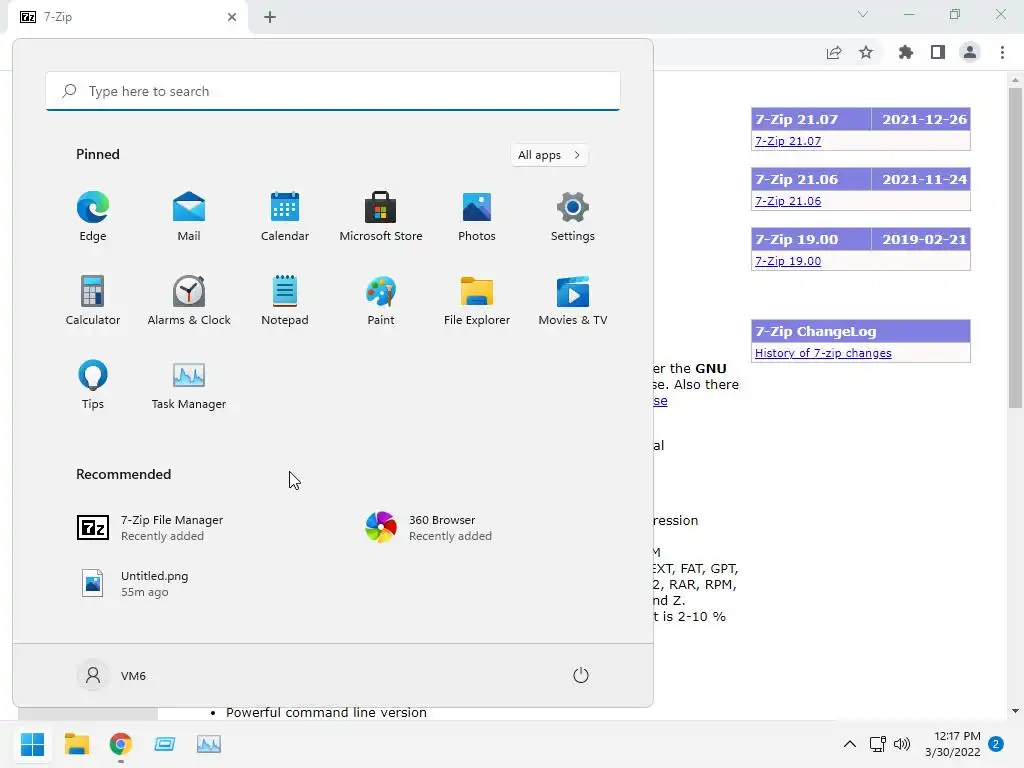Open Task Manager icon on the taskbar
1024x768 pixels.
209,744
